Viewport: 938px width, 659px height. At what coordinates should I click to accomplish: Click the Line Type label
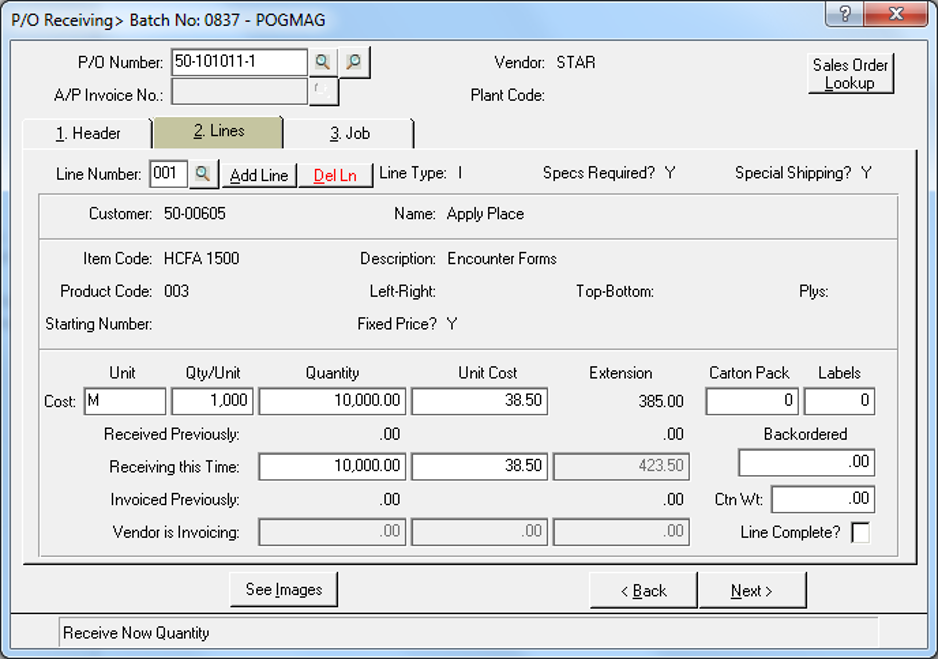(413, 173)
